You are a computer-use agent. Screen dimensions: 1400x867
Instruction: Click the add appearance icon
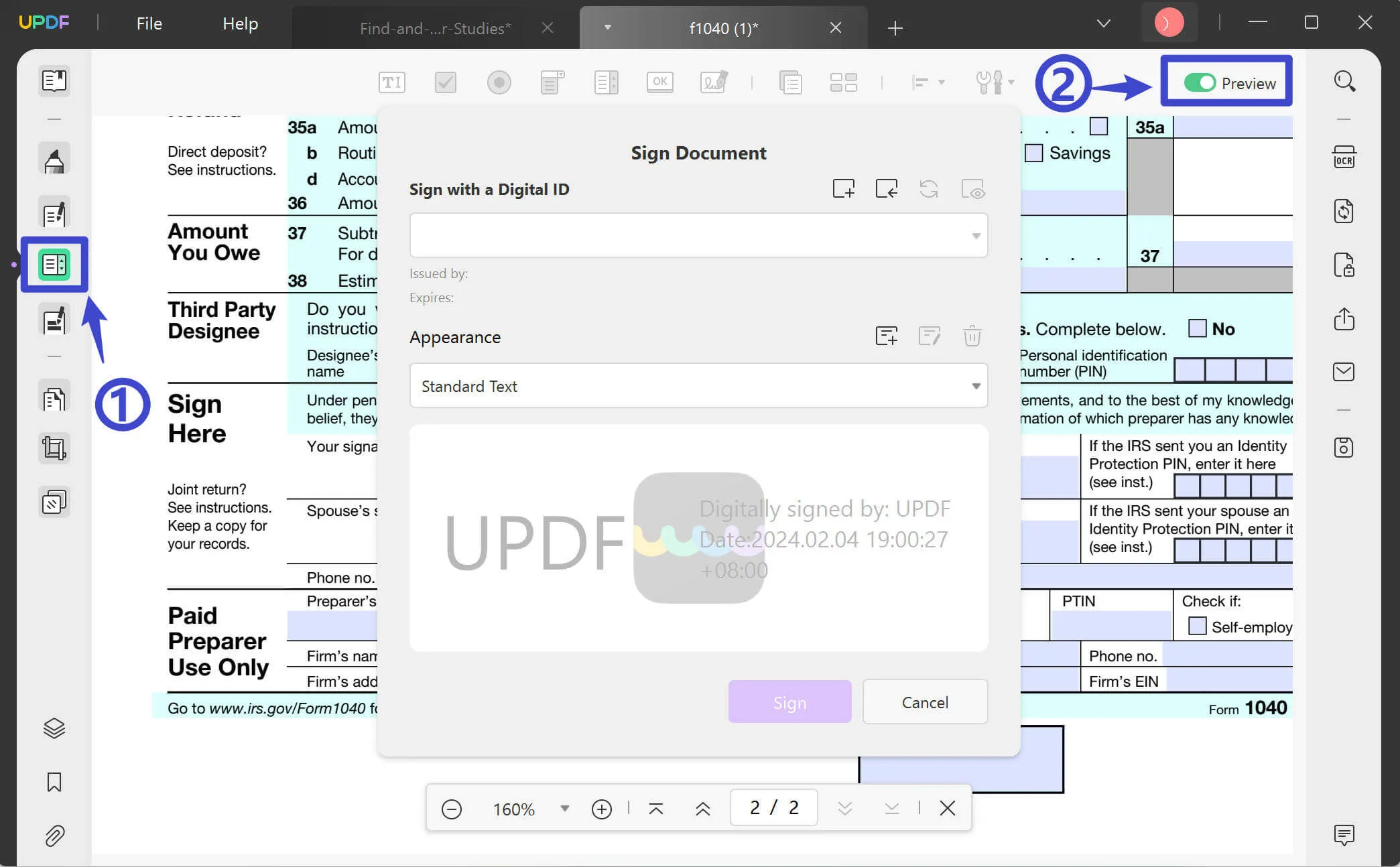[886, 336]
